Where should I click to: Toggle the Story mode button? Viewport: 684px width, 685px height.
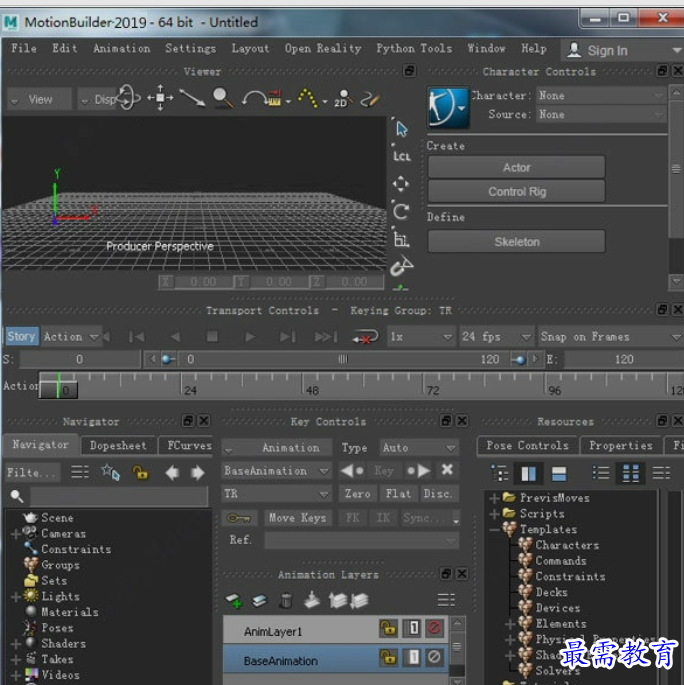click(21, 336)
